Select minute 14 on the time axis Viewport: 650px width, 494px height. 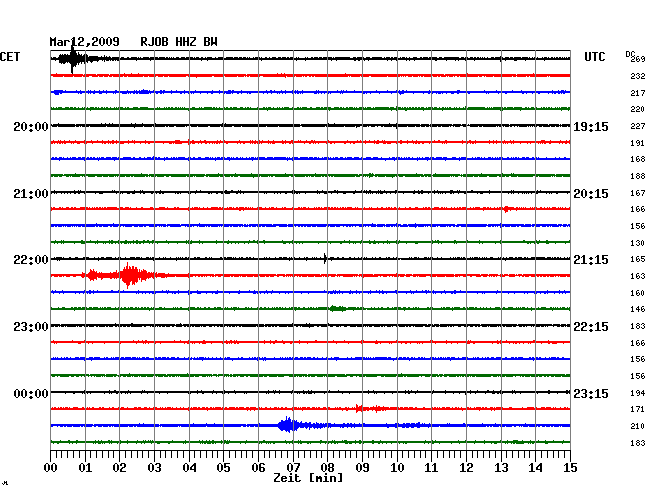(536, 468)
